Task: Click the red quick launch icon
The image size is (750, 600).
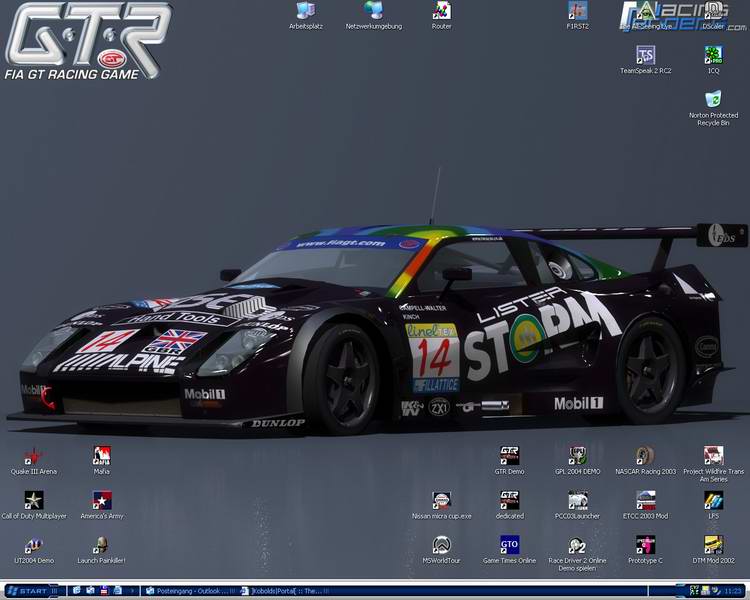Action: (x=104, y=590)
